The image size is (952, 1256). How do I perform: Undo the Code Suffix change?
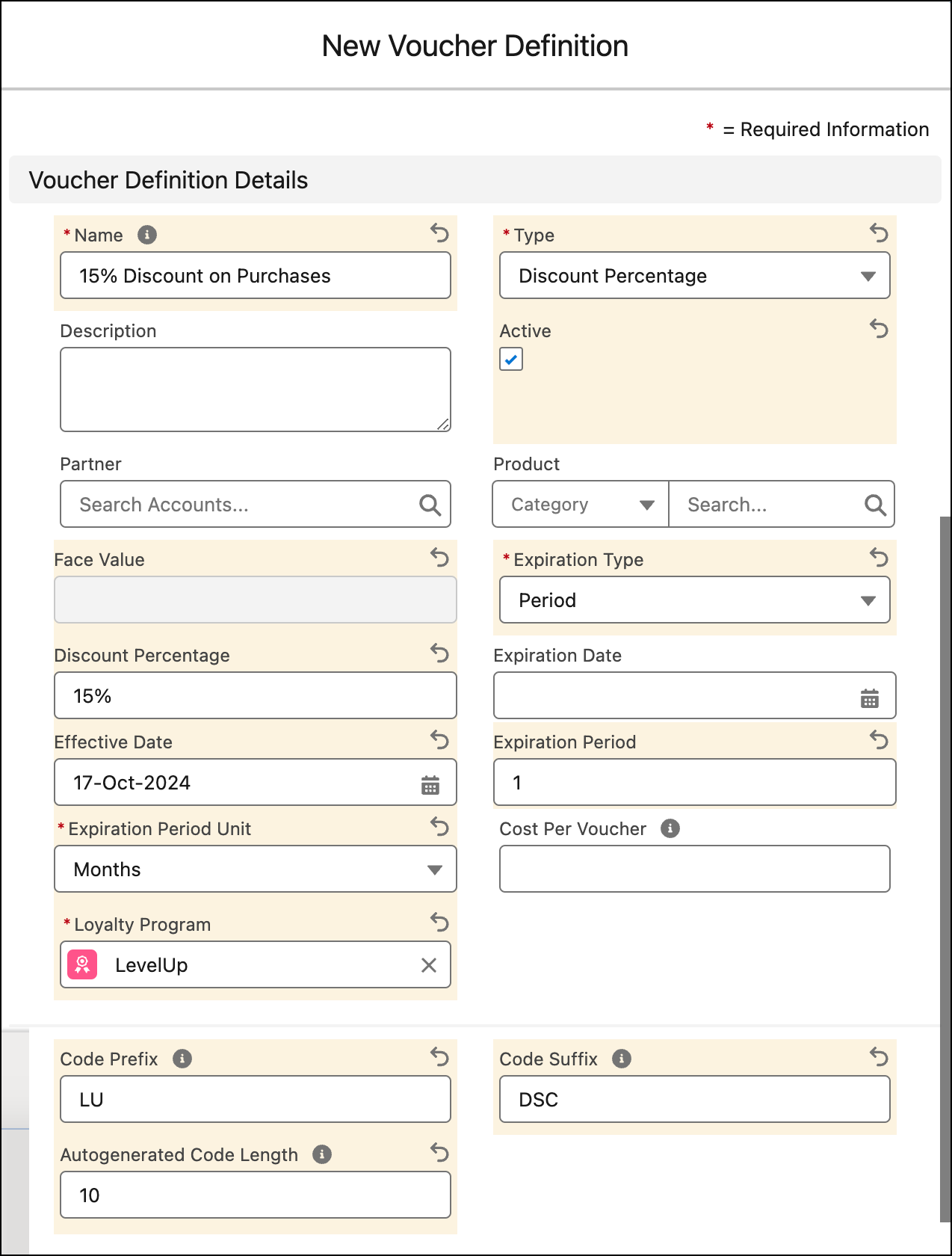[879, 1056]
